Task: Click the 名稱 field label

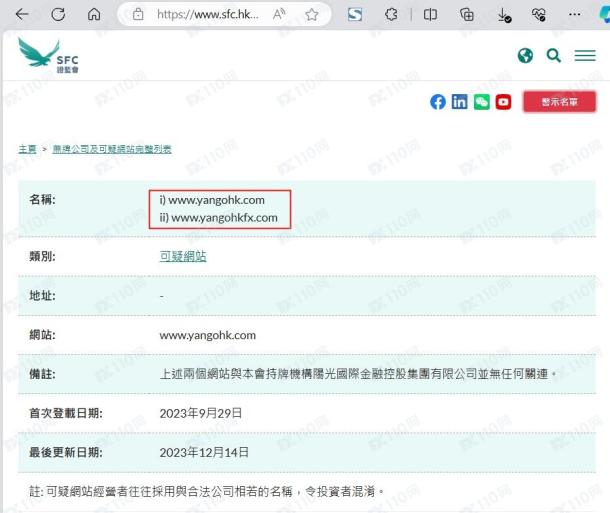Action: point(42,200)
